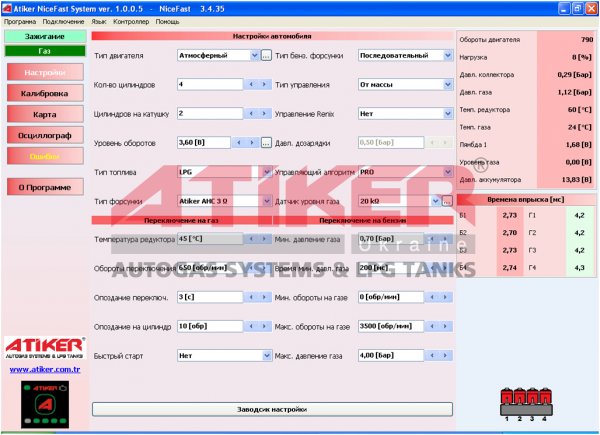600x435 pixels.
Task: Expand the Тип форсунки dropdown
Action: pos(267,201)
